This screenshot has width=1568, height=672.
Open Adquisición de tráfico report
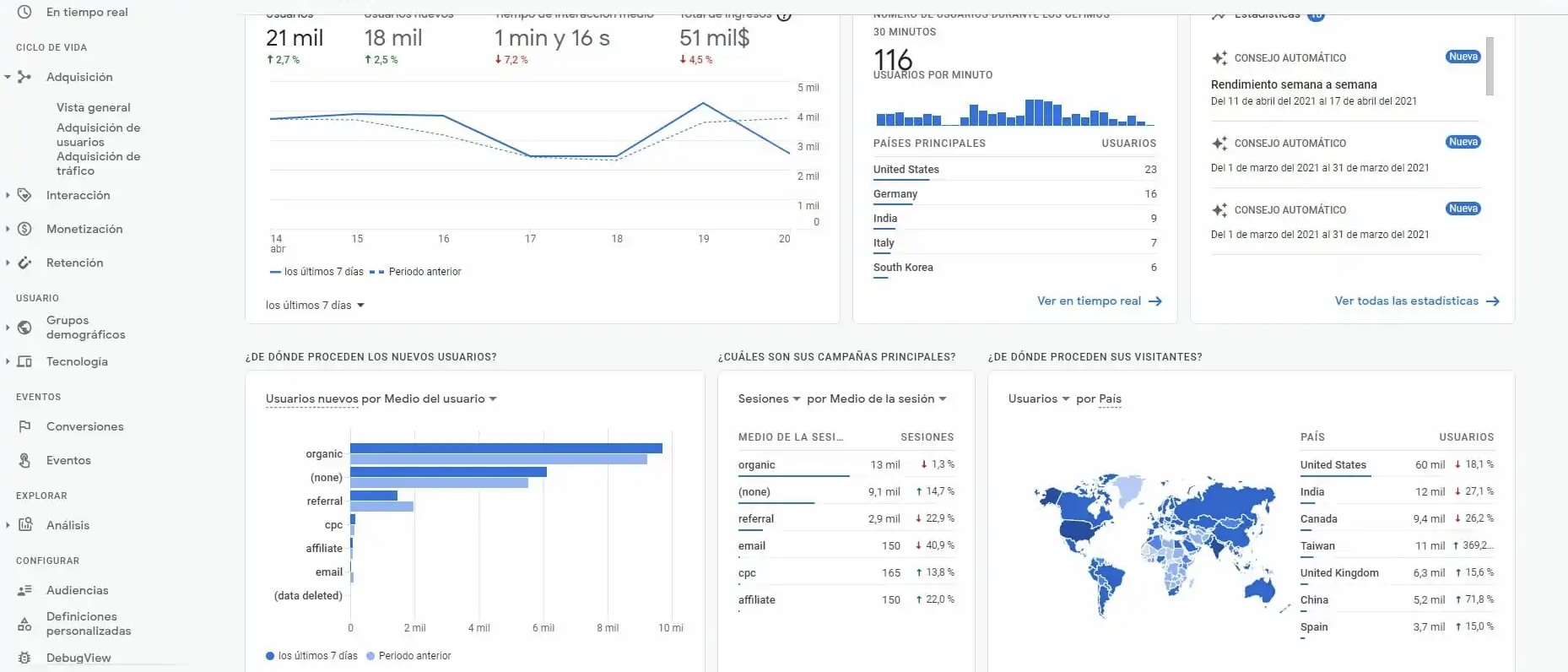coord(99,164)
